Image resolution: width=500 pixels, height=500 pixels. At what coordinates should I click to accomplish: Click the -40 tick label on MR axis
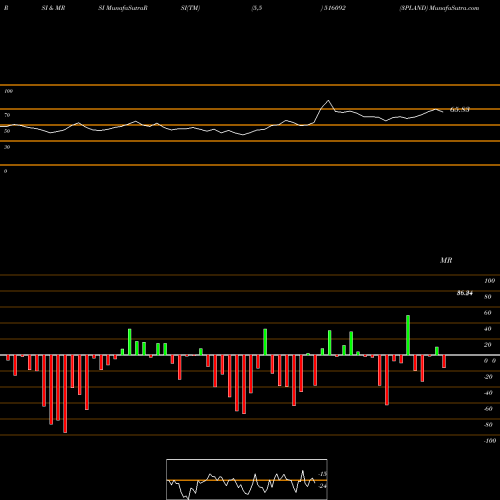(x=488, y=393)
